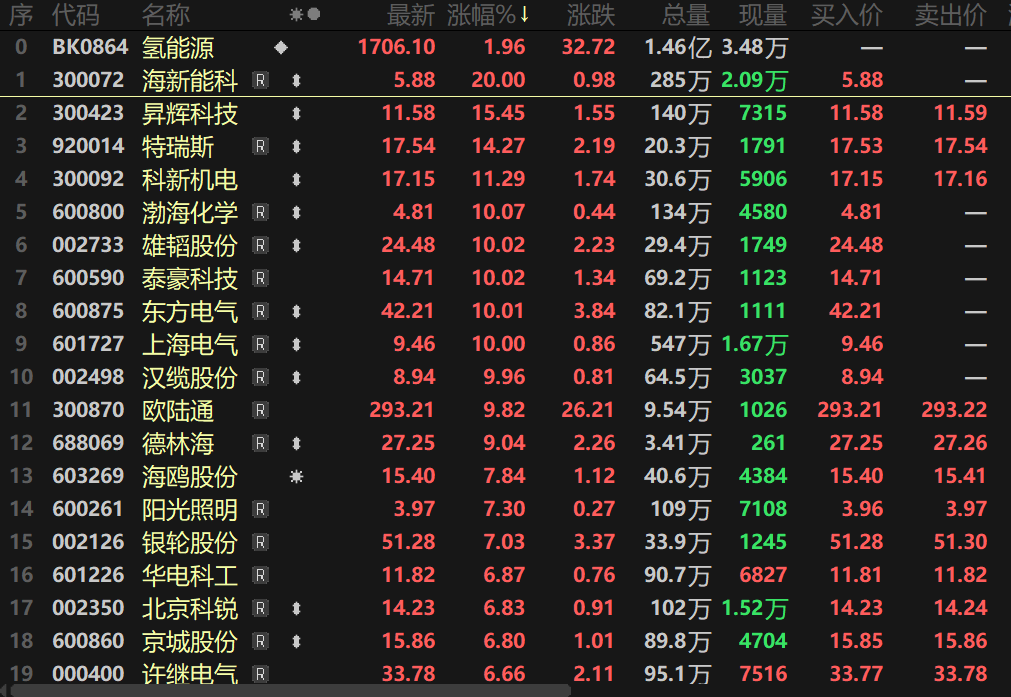Select stock name 东方电气

point(190,312)
